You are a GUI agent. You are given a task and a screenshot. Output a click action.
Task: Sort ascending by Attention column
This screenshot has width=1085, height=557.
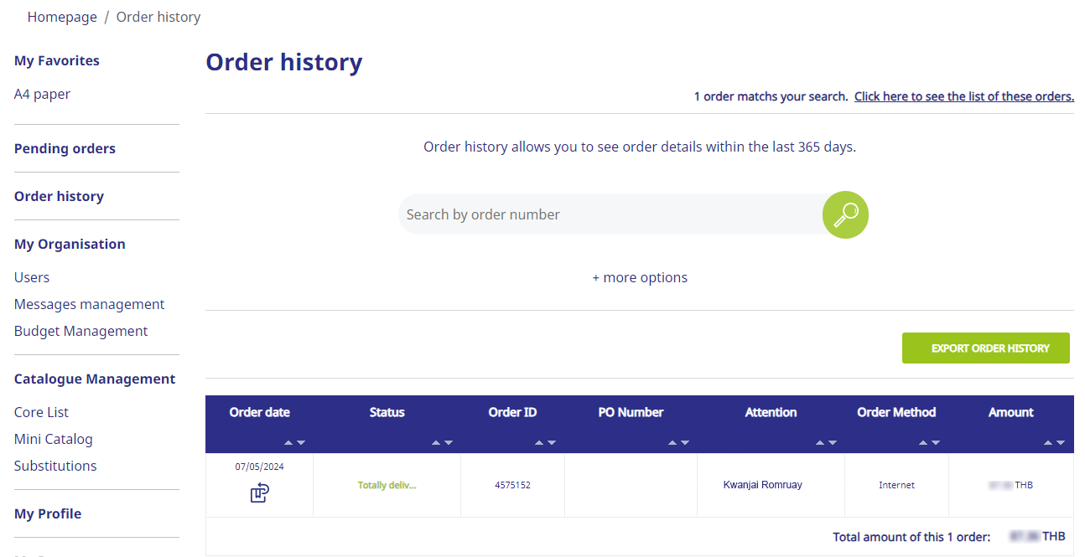(x=820, y=443)
